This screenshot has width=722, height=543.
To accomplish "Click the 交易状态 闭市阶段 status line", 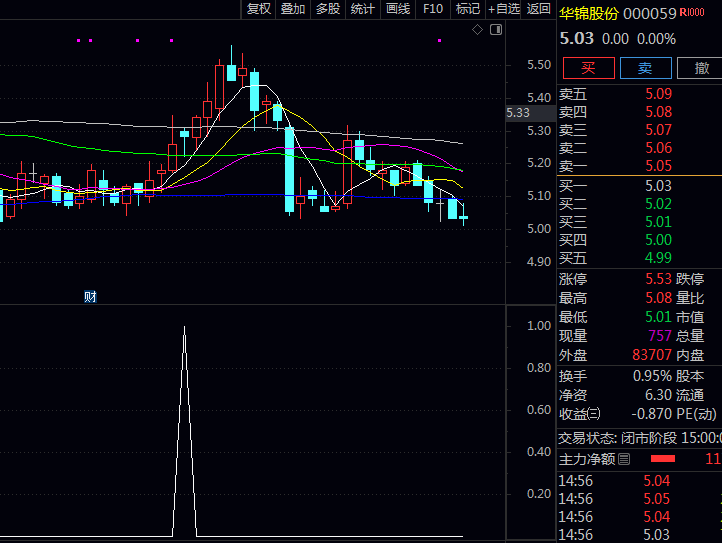I will 640,438.
